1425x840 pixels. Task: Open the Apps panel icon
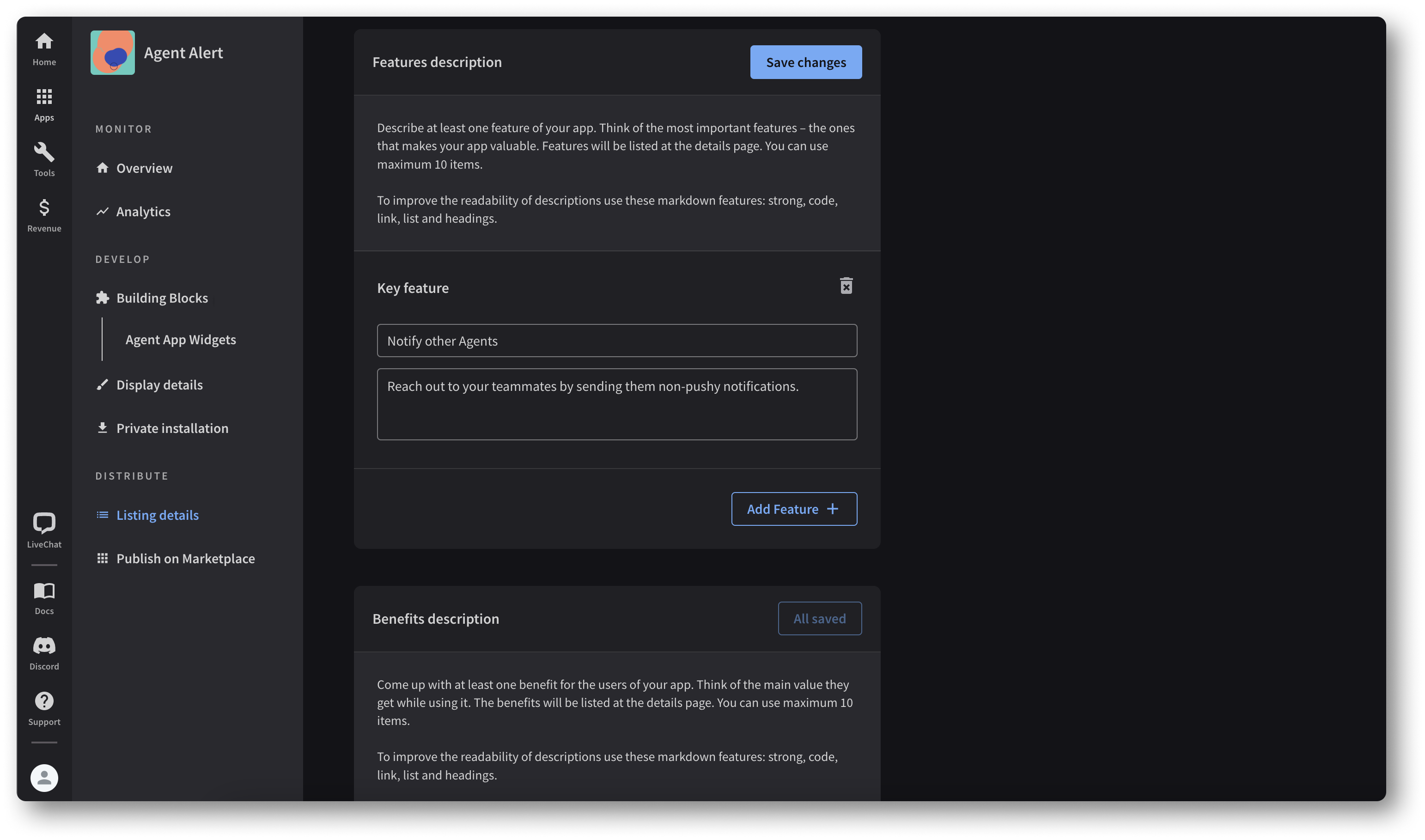(x=44, y=104)
